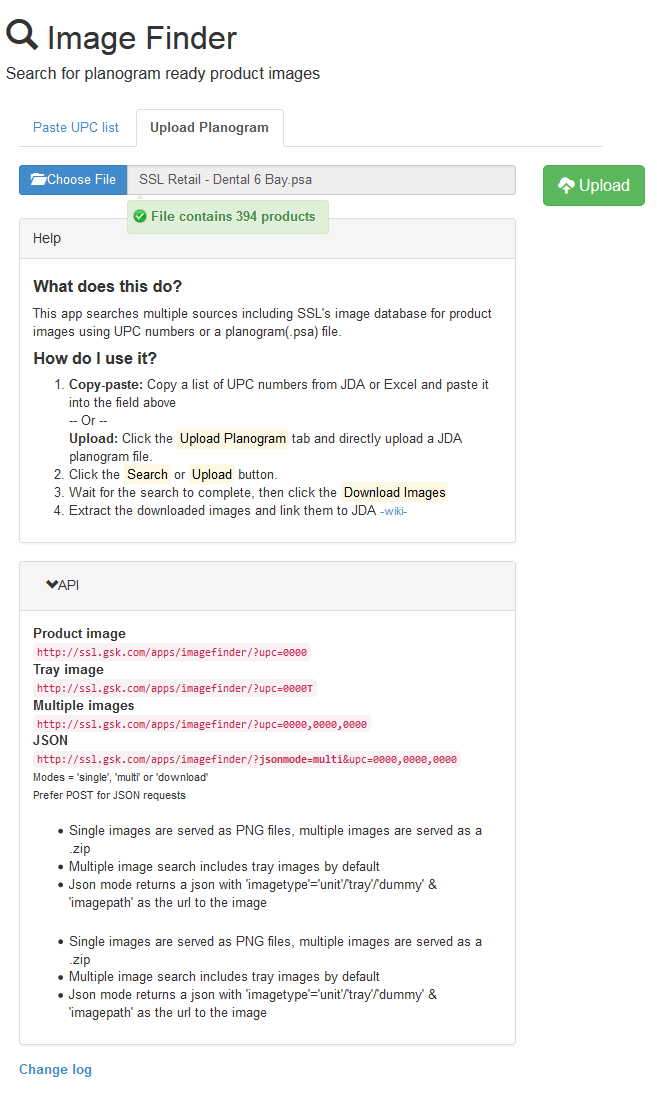Click the green checkmark status icon
This screenshot has height=1098, width=657.
click(140, 216)
